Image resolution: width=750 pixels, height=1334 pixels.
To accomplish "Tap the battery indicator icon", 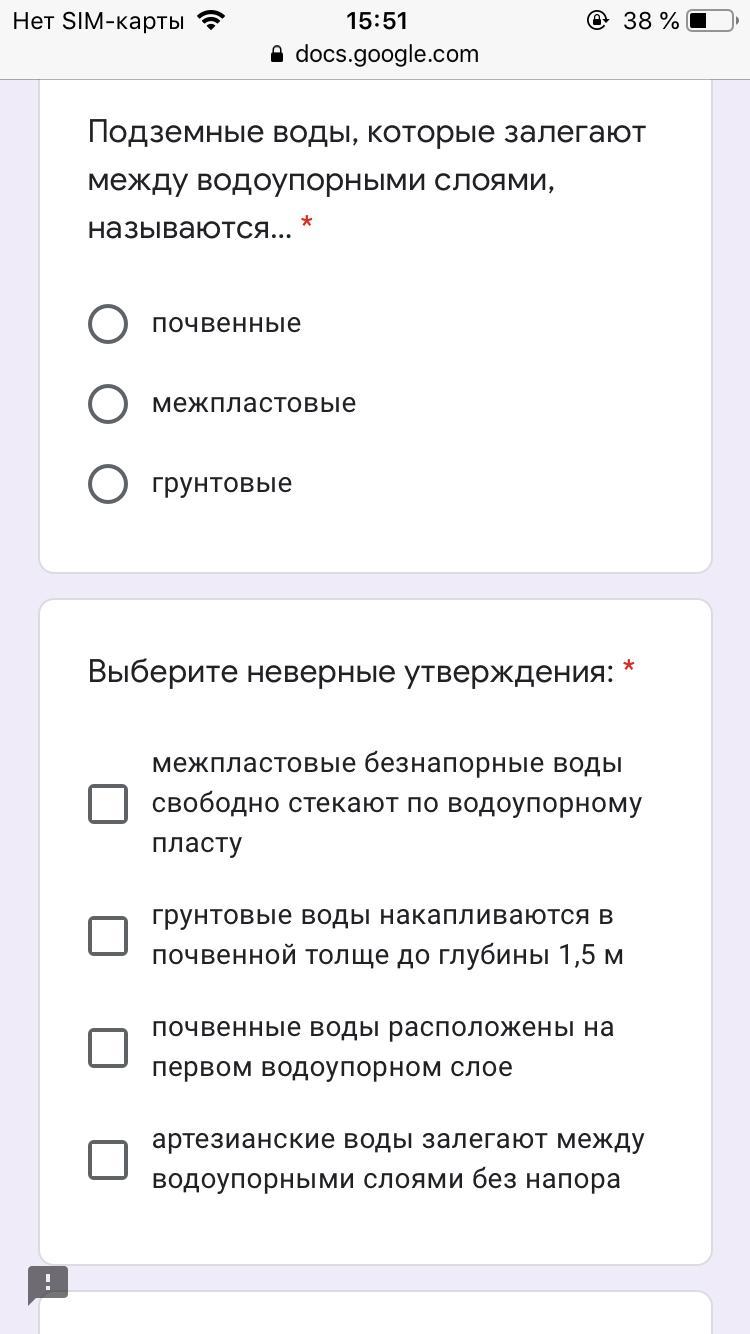I will pyautogui.click(x=711, y=20).
